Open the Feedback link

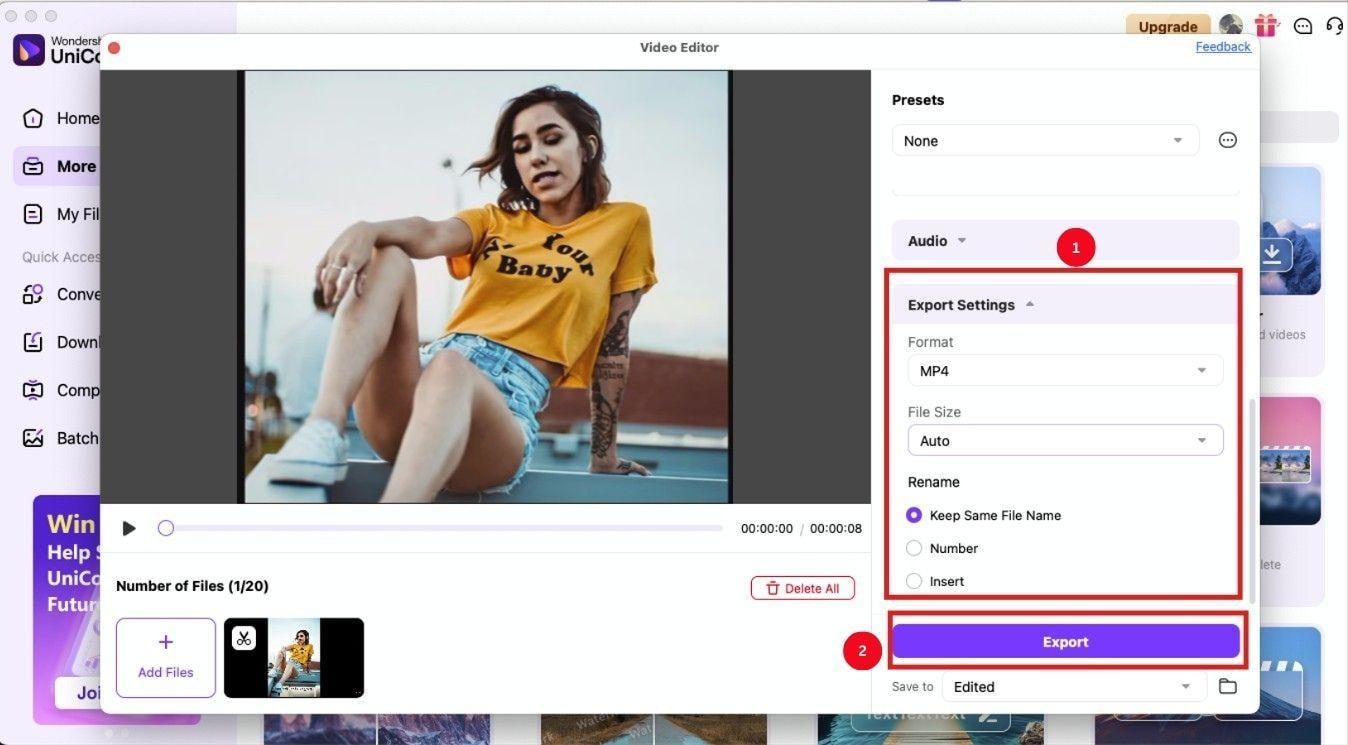[1223, 47]
